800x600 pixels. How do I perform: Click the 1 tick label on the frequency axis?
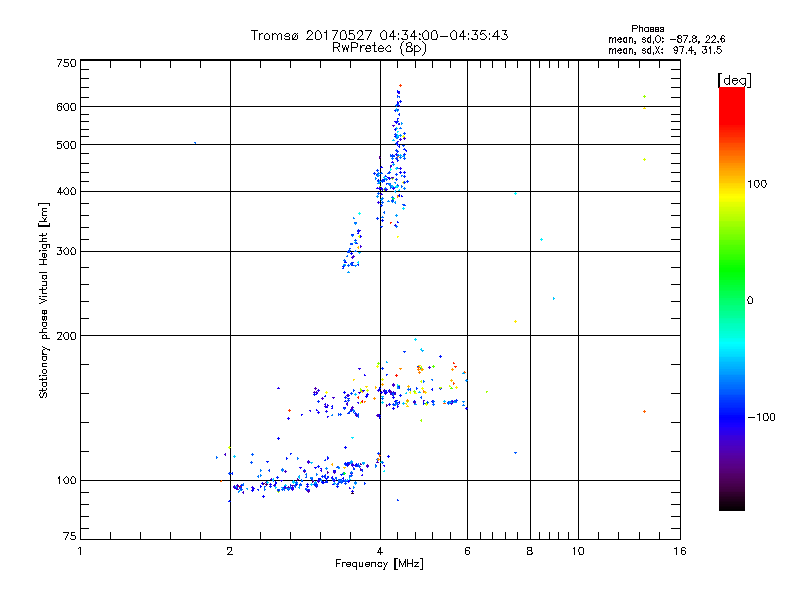point(80,551)
